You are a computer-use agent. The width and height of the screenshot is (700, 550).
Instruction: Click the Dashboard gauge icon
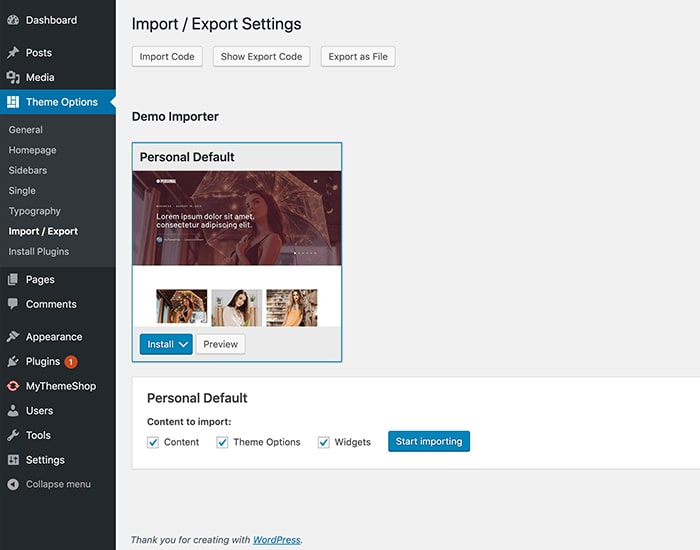(13, 20)
